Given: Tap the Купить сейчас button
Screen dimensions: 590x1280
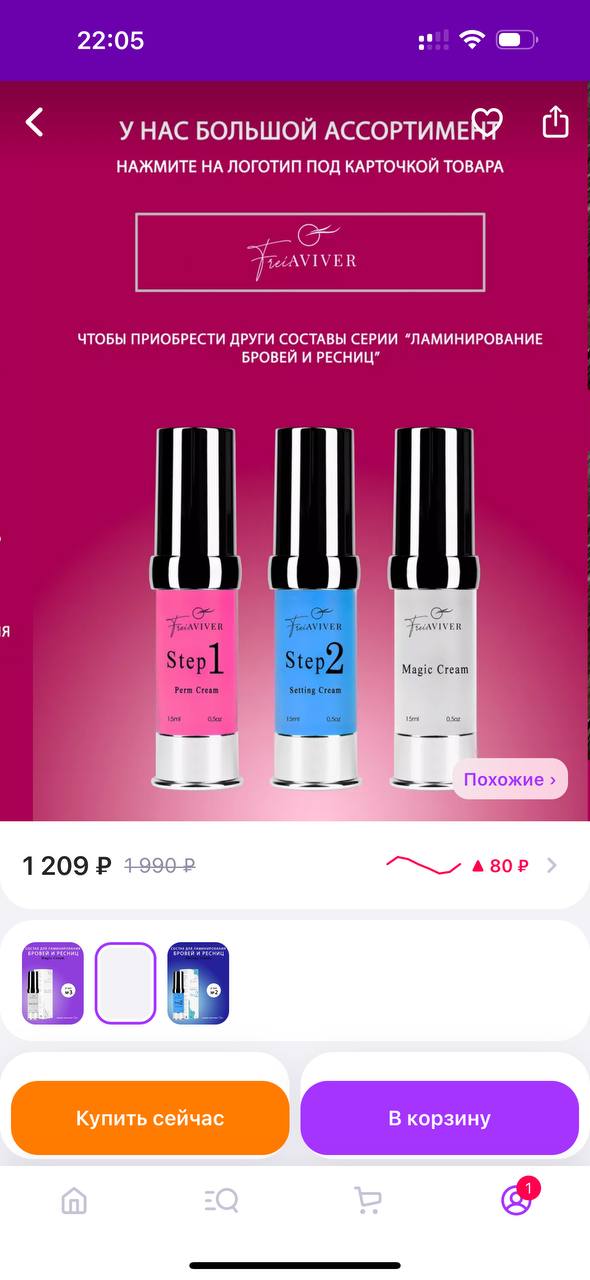Looking at the screenshot, I should (x=150, y=1118).
